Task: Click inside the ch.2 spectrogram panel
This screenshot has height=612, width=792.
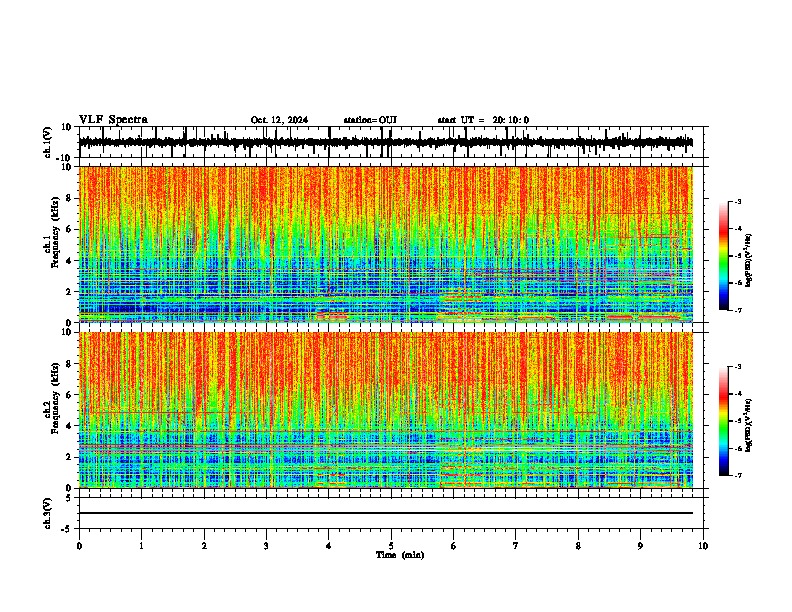Action: (386, 410)
